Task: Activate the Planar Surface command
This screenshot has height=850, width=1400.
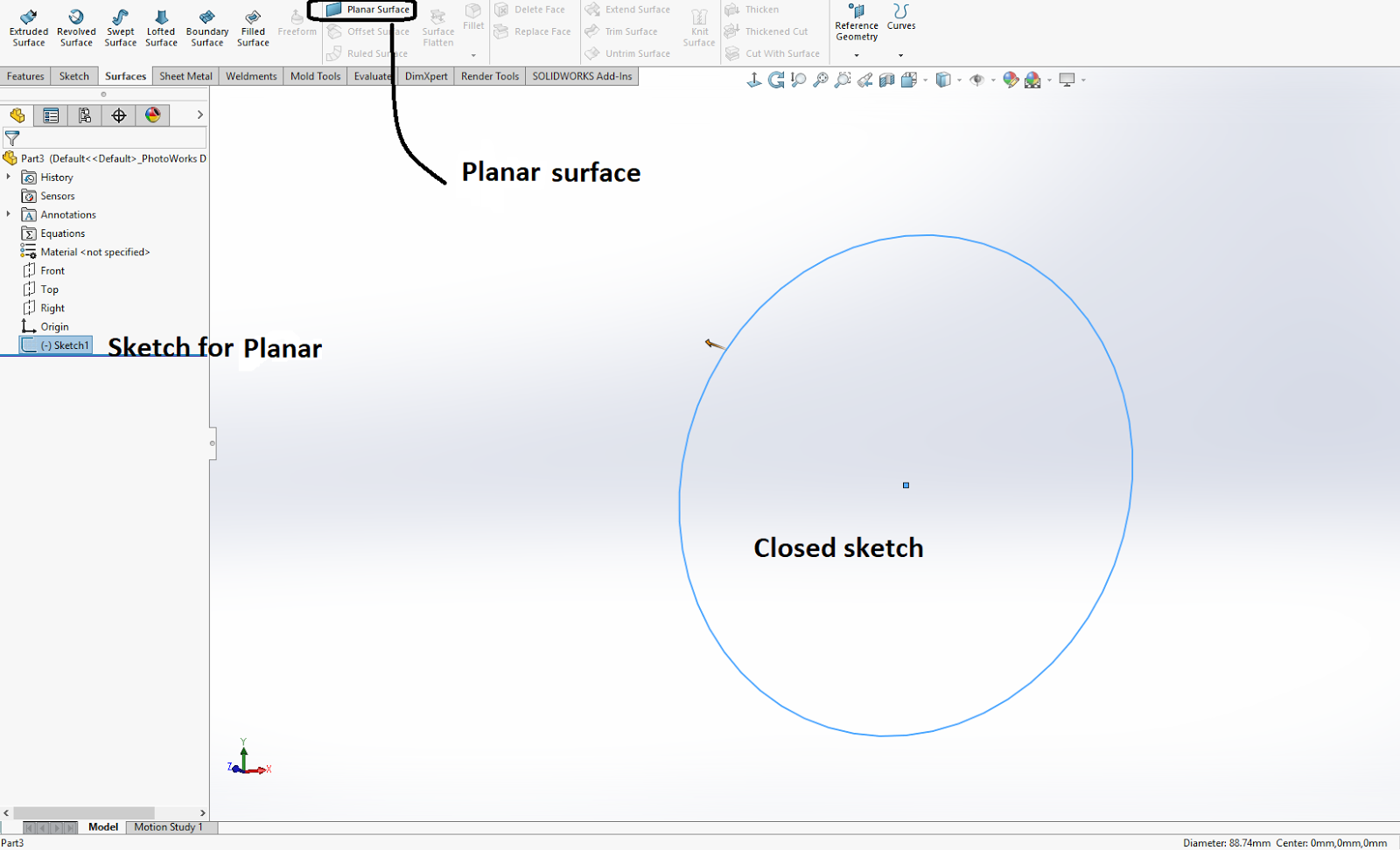Action: click(365, 9)
